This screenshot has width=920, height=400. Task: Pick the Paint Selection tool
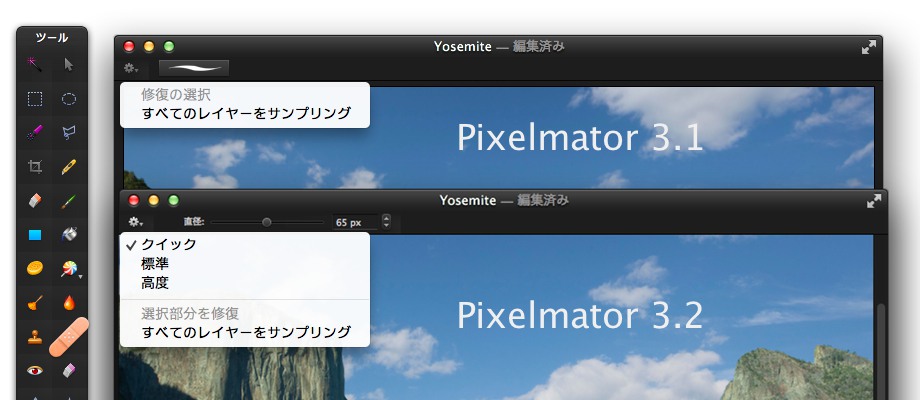coord(35,133)
